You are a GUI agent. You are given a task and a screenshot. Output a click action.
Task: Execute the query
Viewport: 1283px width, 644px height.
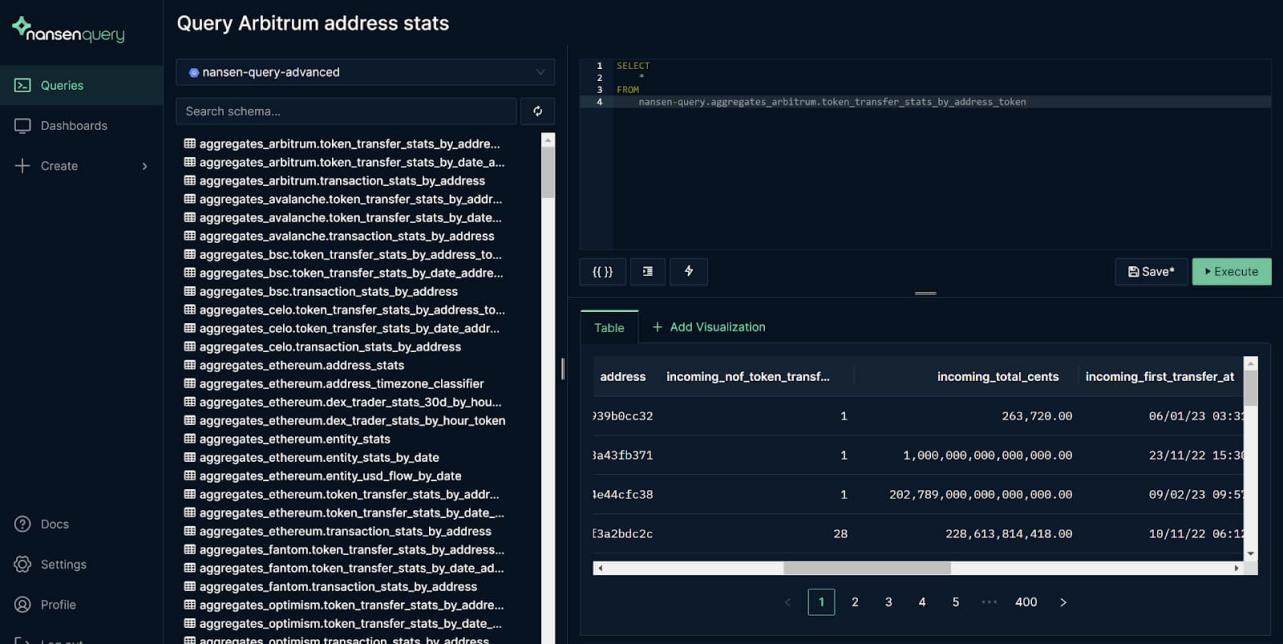click(1231, 271)
